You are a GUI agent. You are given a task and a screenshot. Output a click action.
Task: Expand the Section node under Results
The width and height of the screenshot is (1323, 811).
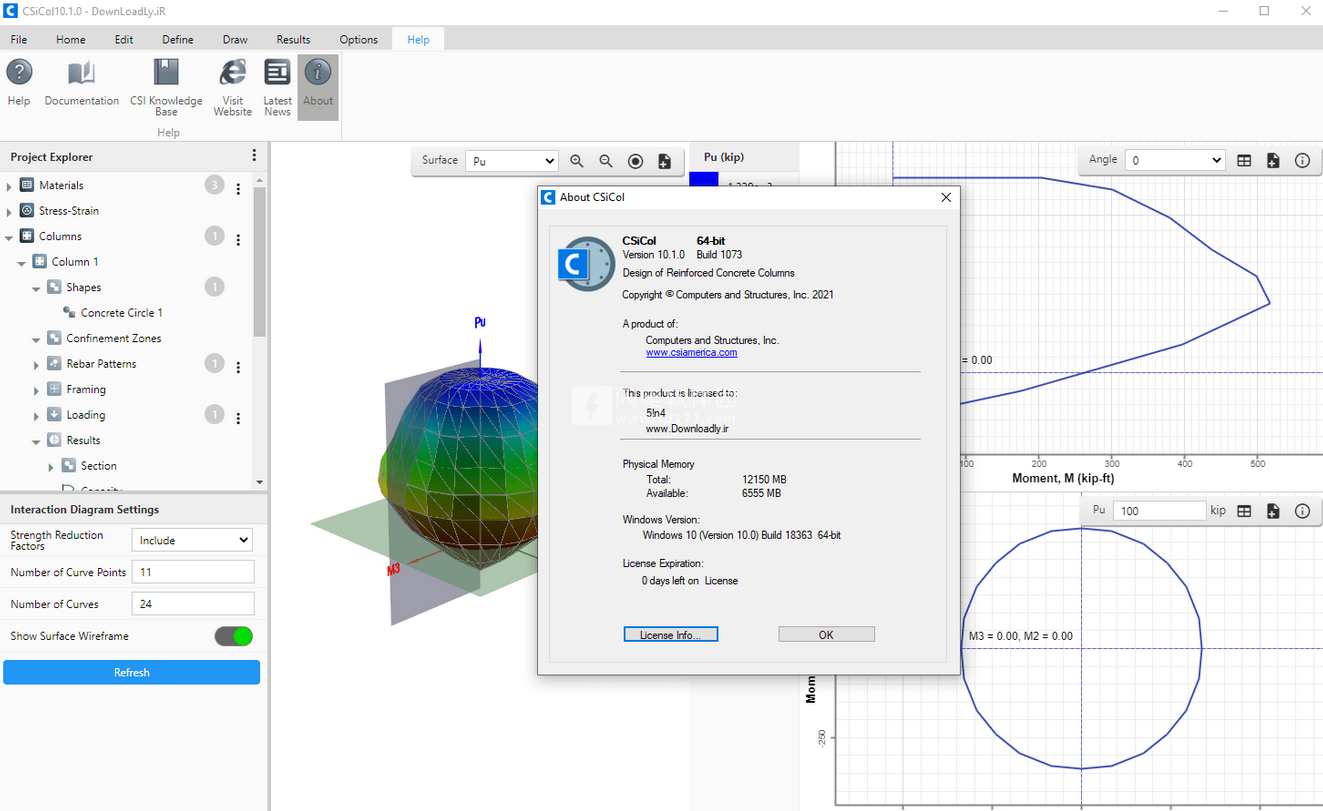click(x=51, y=466)
